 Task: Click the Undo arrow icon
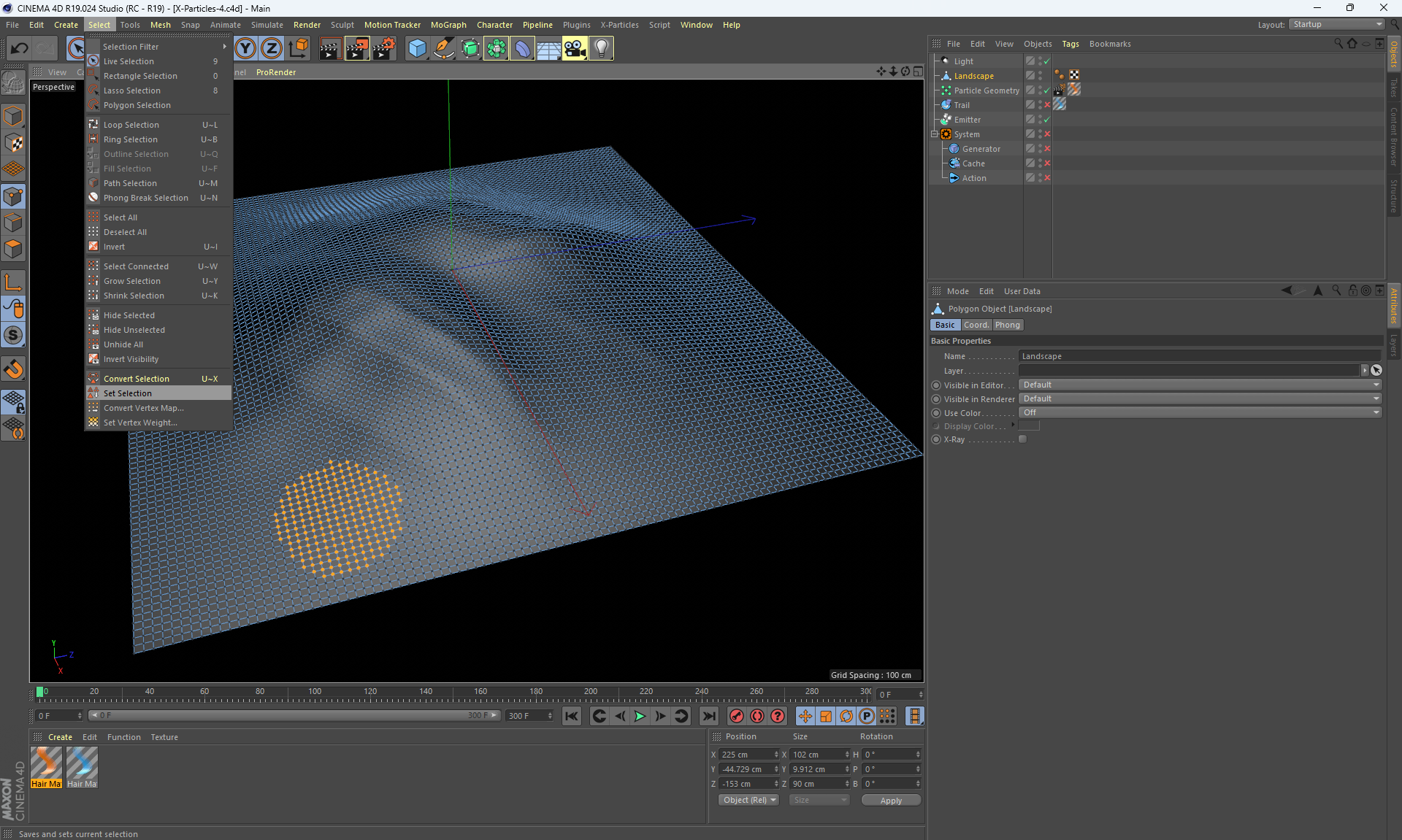(20, 49)
